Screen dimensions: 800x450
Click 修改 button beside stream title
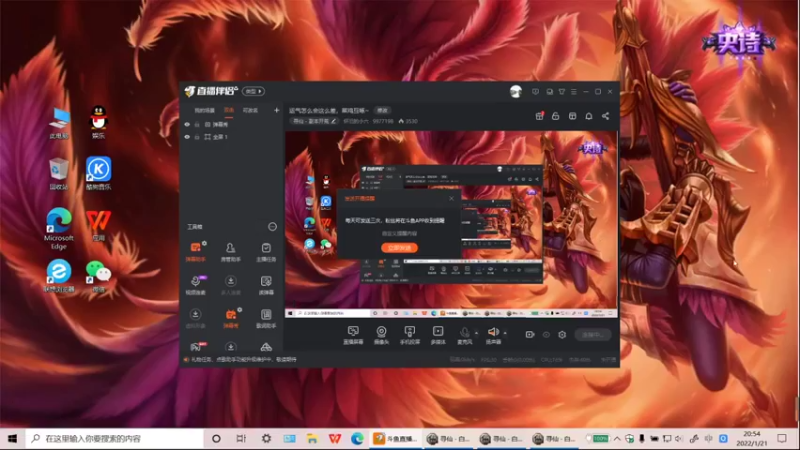[x=382, y=110]
